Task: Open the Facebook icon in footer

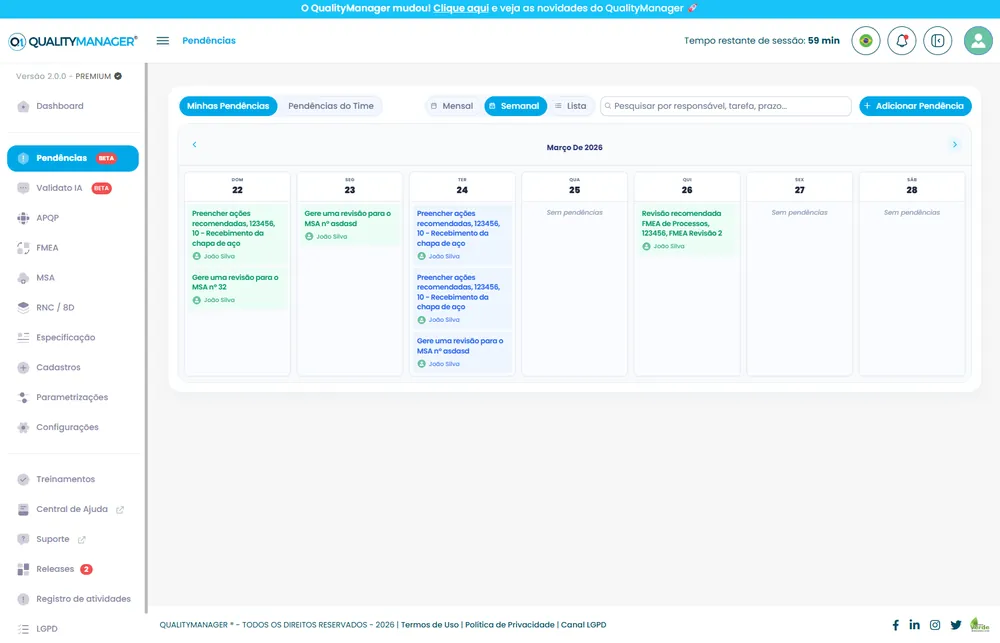Action: click(x=895, y=625)
